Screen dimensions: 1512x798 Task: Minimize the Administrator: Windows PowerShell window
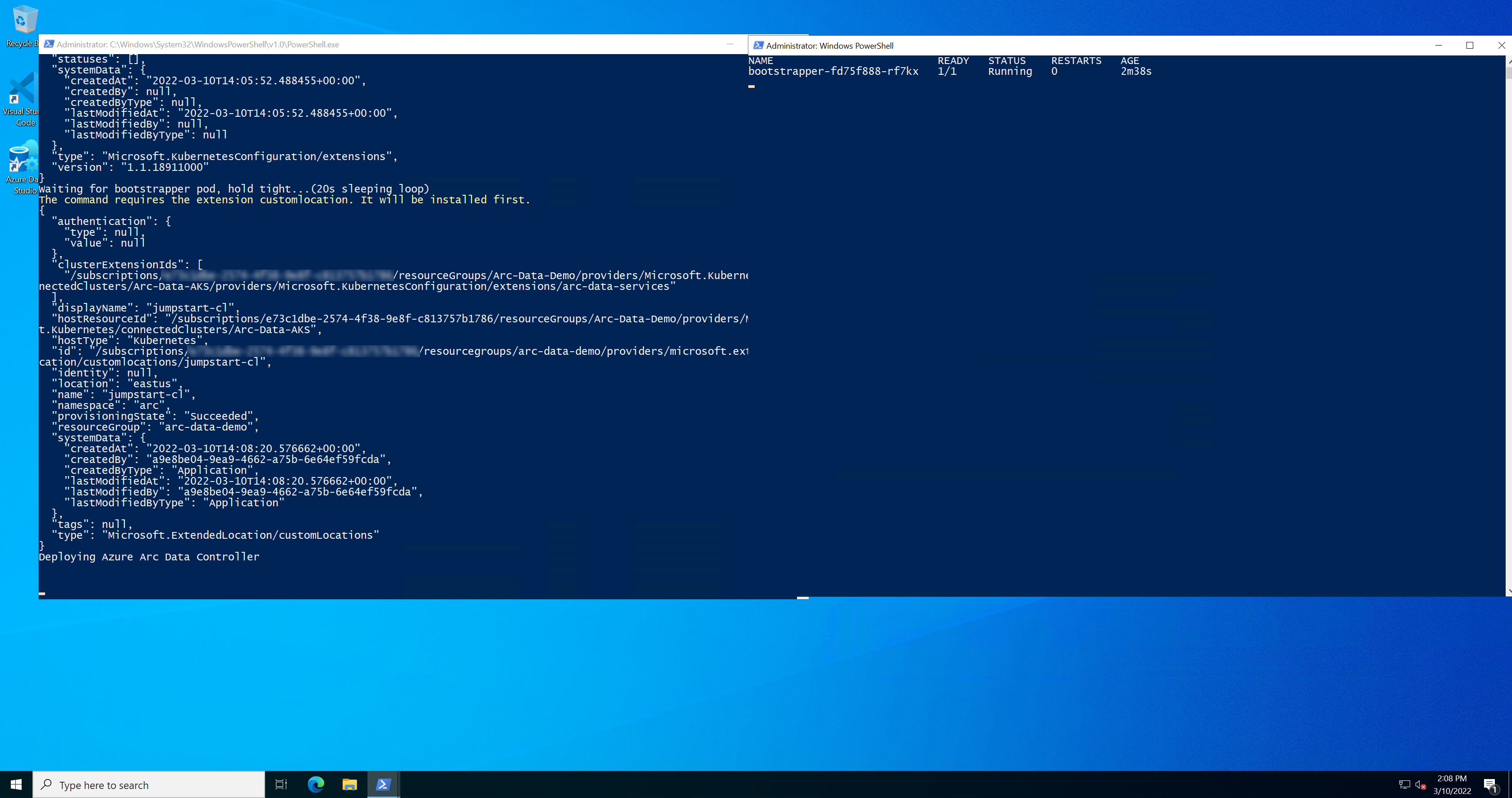(1439, 45)
